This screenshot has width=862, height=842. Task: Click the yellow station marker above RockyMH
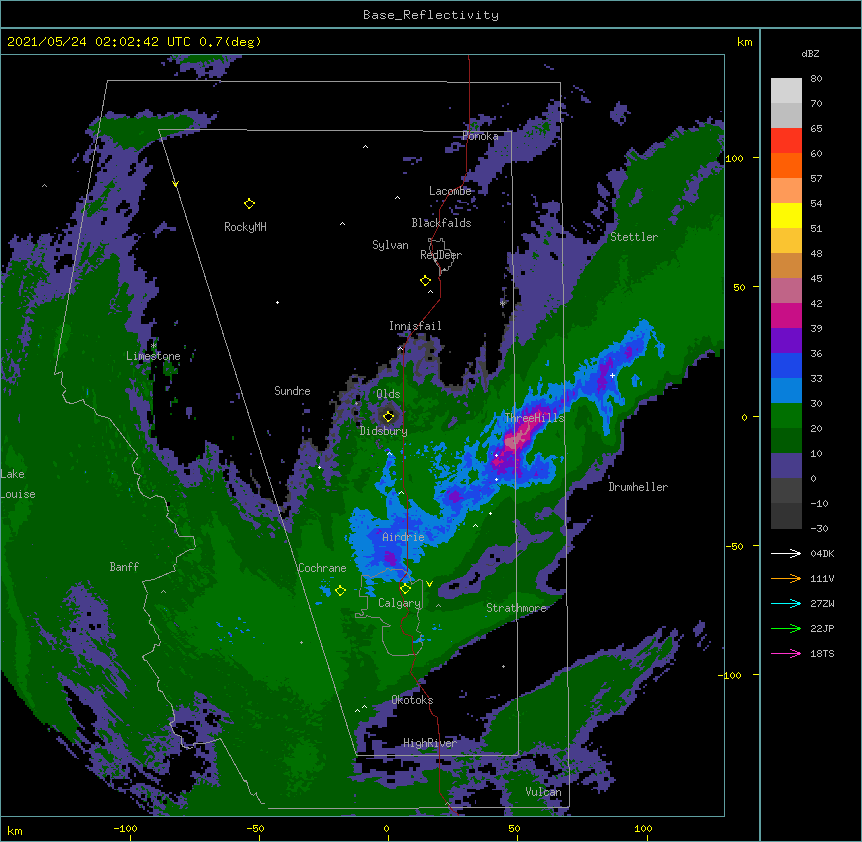click(249, 204)
